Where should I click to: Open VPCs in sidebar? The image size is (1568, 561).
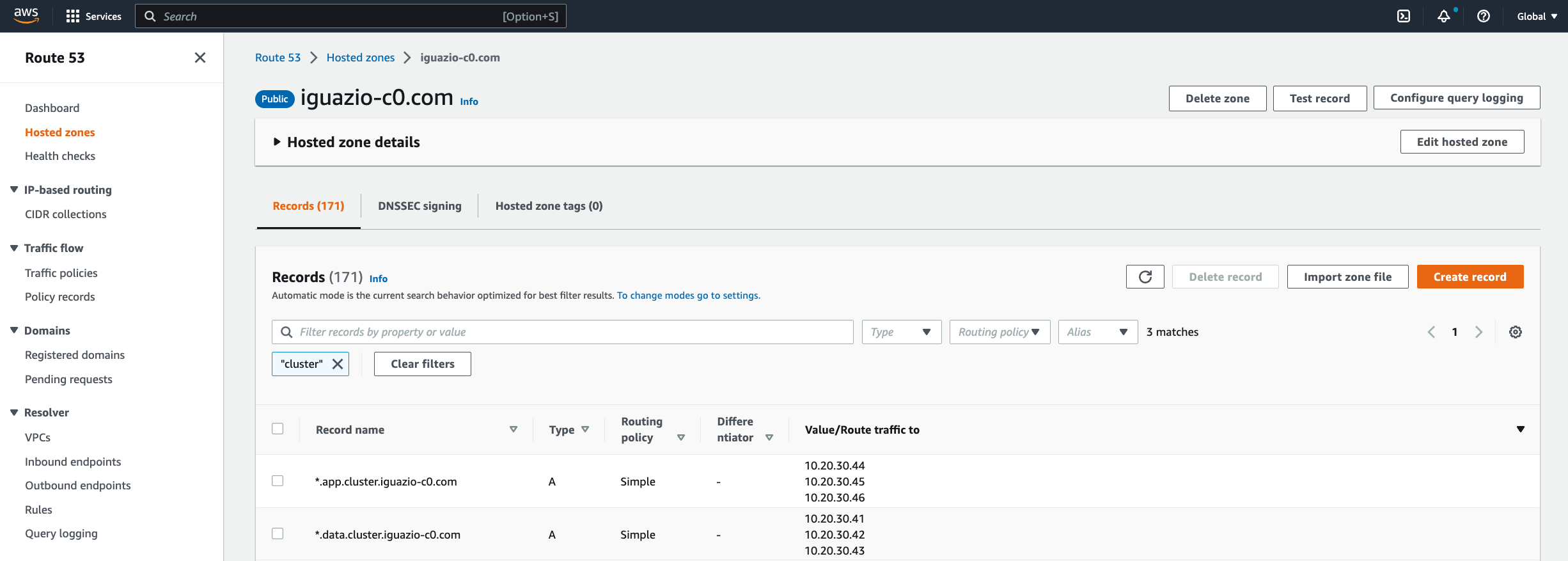coord(38,438)
